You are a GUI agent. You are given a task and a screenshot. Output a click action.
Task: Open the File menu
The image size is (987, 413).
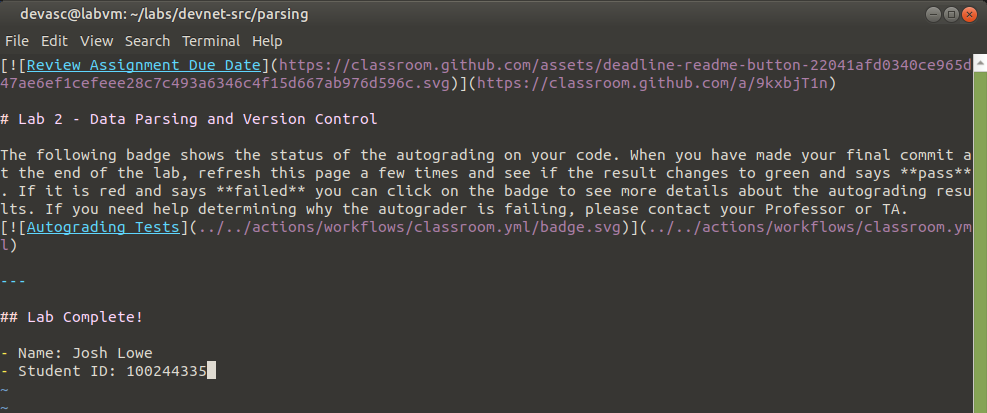tap(16, 41)
